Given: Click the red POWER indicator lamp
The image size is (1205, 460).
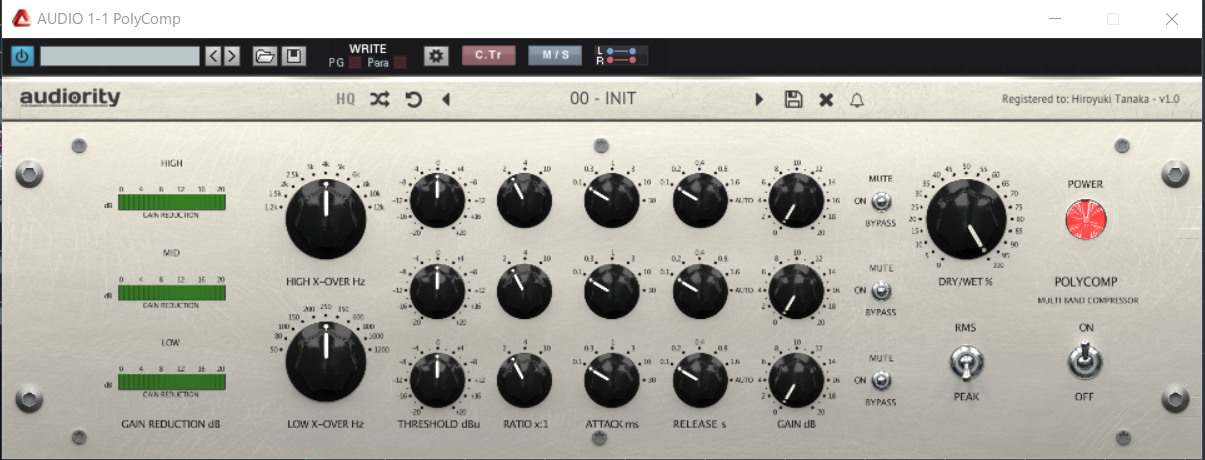Looking at the screenshot, I should [x=1086, y=221].
